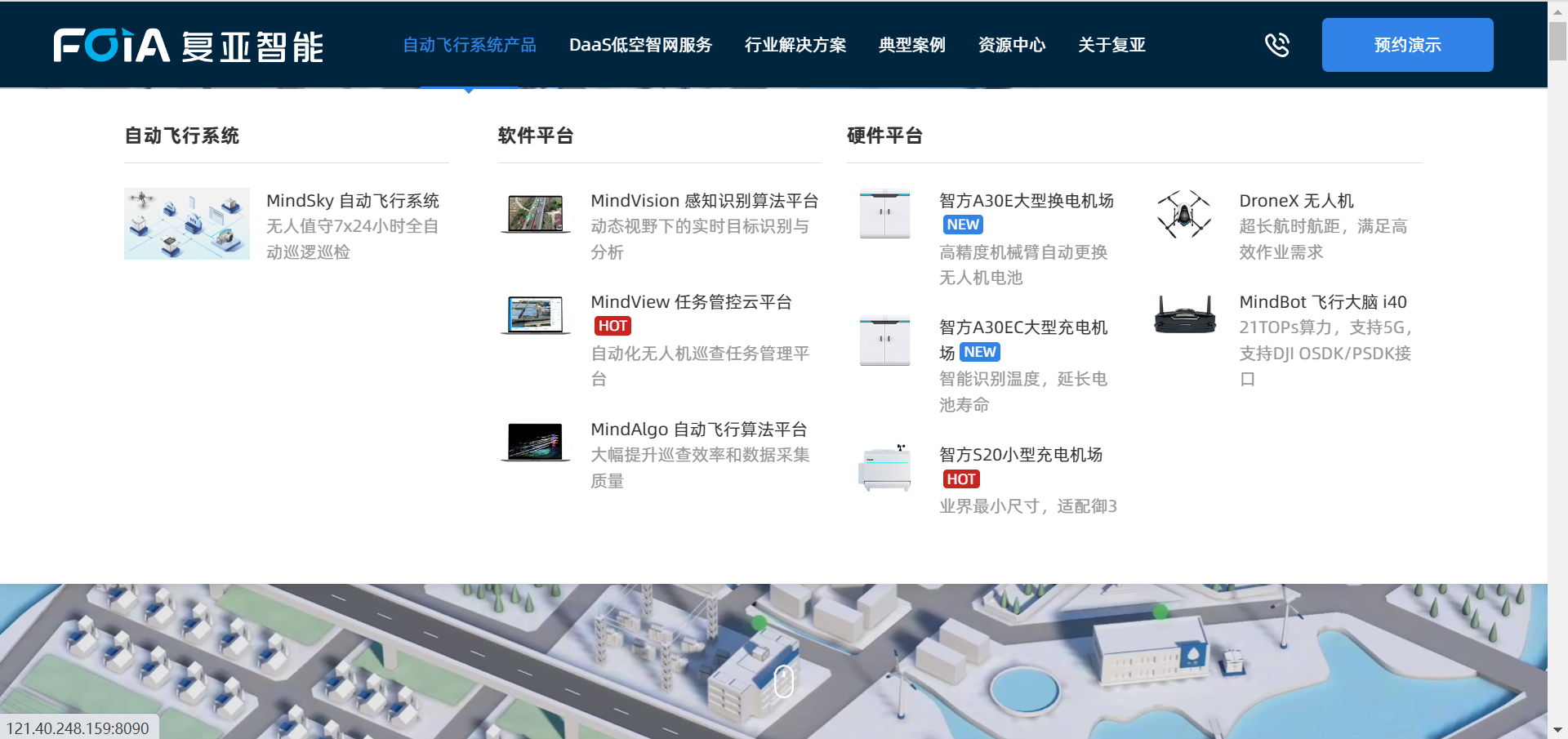Open the 典型案例 nav item
The height and width of the screenshot is (739, 1568).
(x=912, y=45)
